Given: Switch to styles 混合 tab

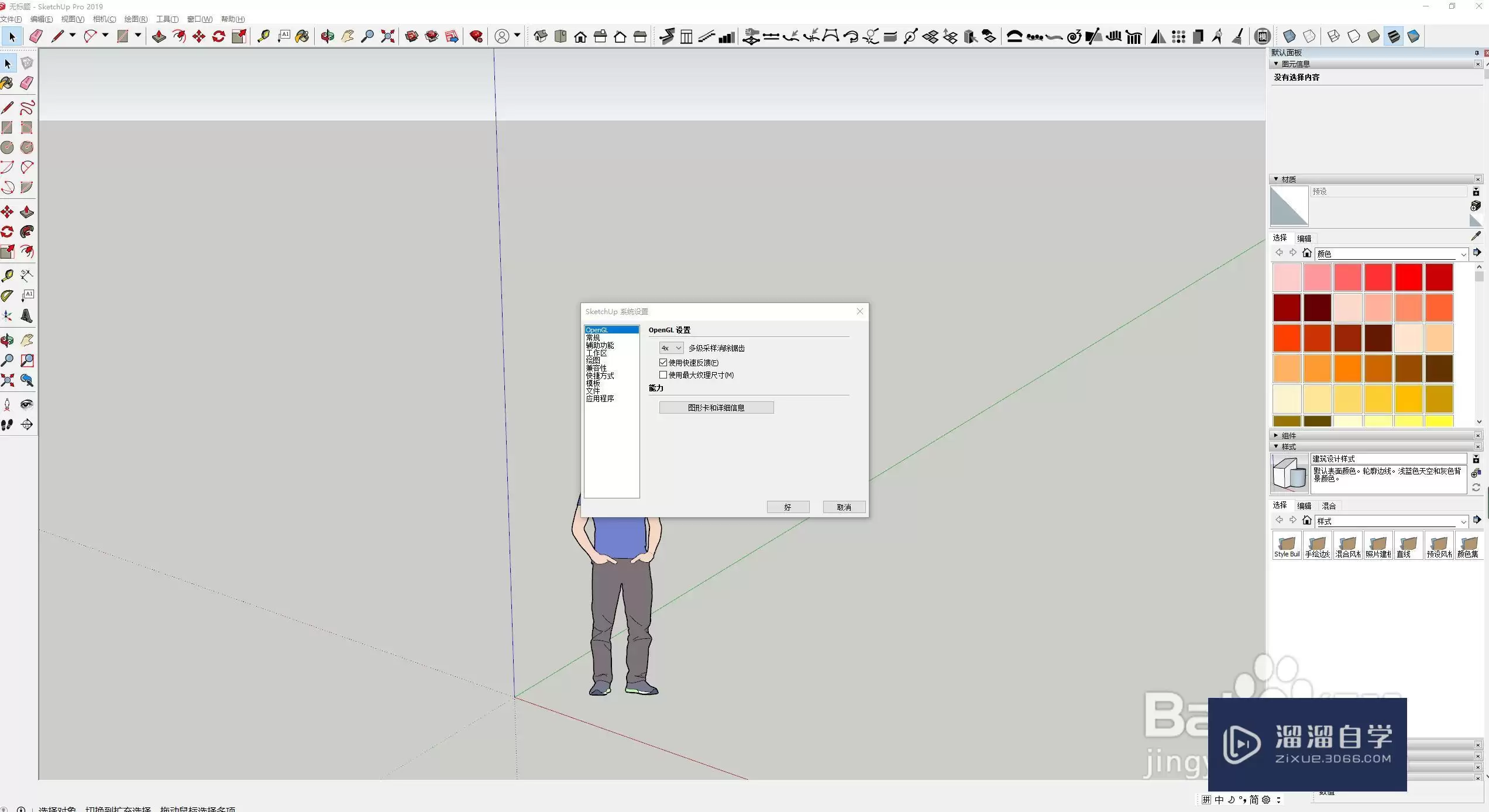Looking at the screenshot, I should pyautogui.click(x=1329, y=506).
